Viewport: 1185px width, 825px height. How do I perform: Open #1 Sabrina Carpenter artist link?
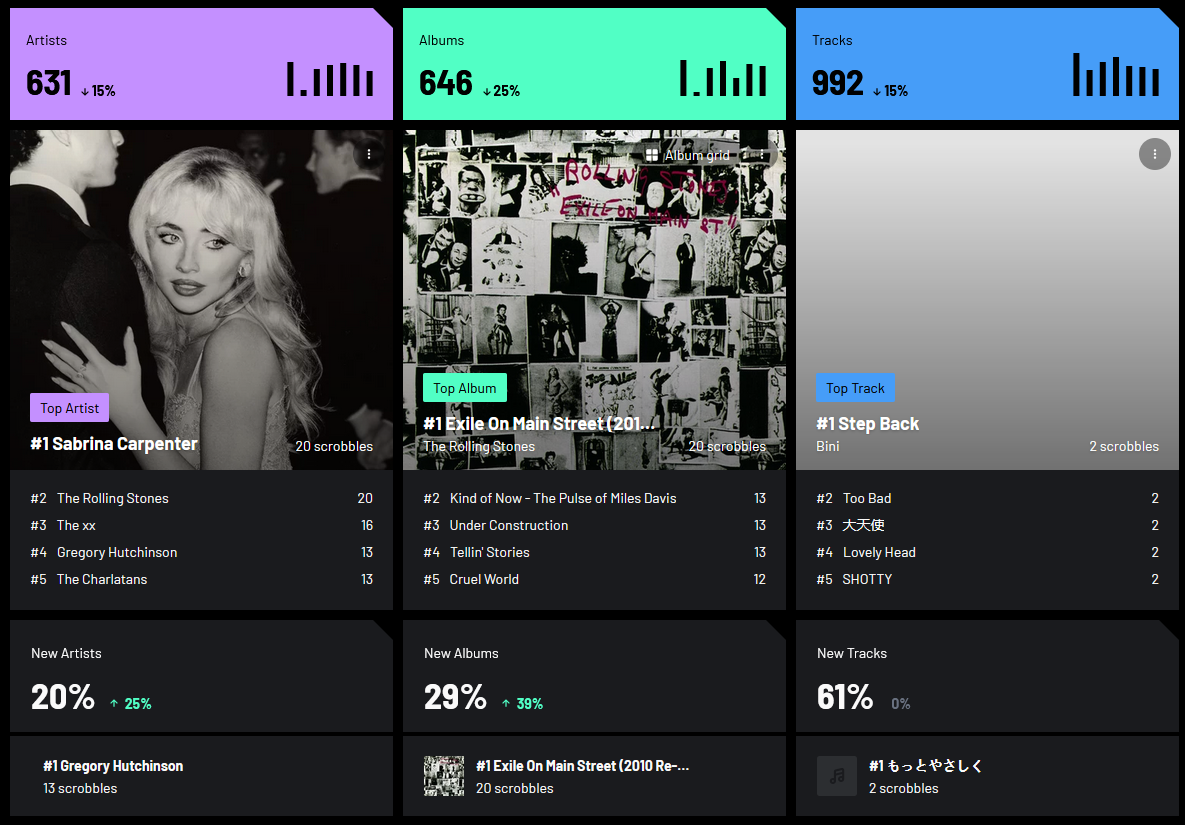tap(114, 443)
